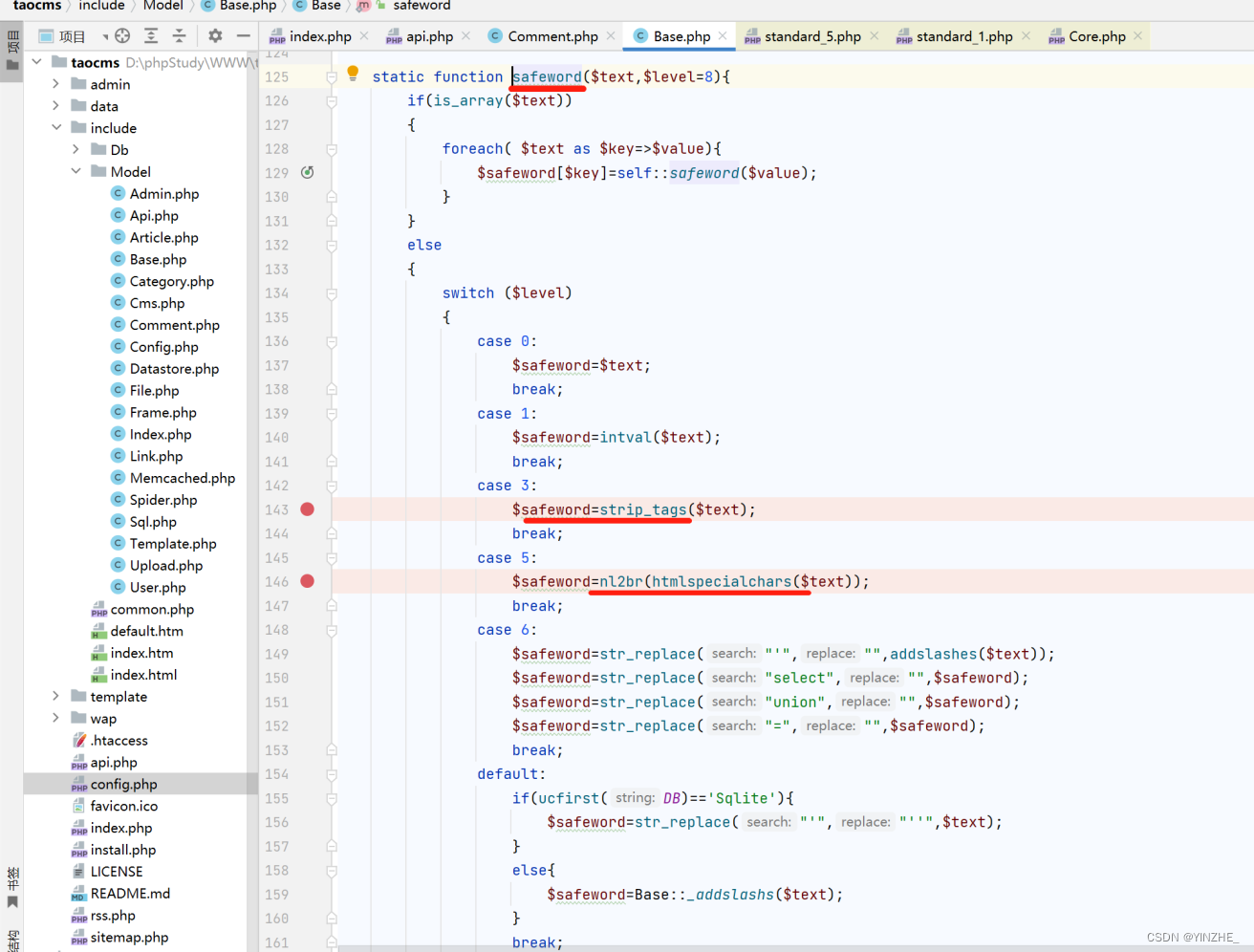The width and height of the screenshot is (1254, 952).
Task: Close the standard_1.php editor tab
Action: coord(1026,36)
